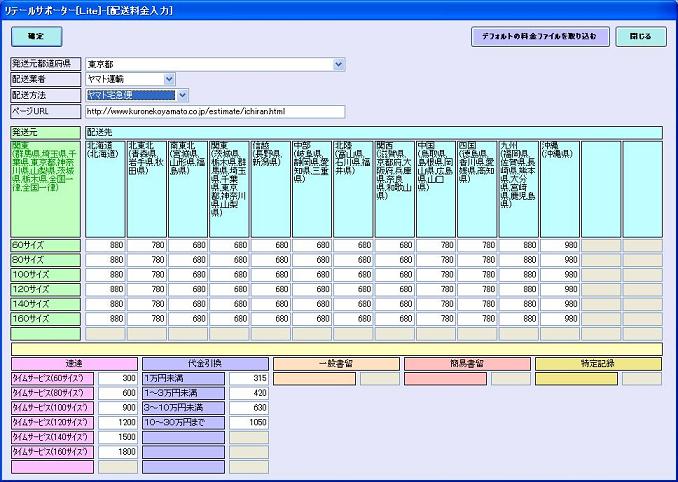Image resolution: width=678 pixels, height=482 pixels.
Task: Click the 1万円未満 代金引換 fee field
Action: [249, 379]
